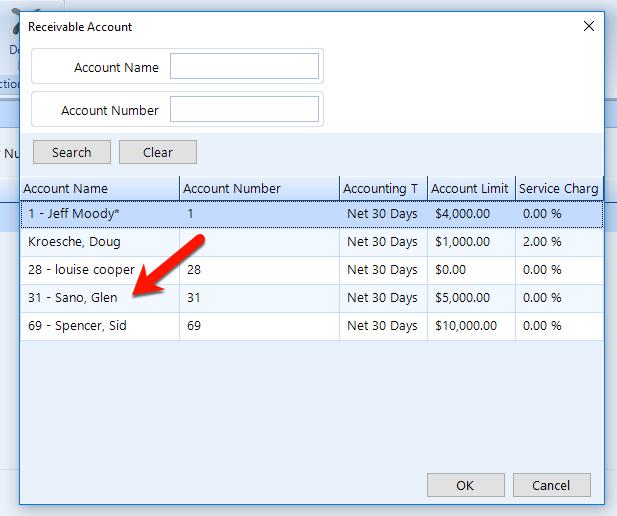Click Net 30 Days in Kroesche, Doug row
The height and width of the screenshot is (516, 617).
click(x=384, y=242)
